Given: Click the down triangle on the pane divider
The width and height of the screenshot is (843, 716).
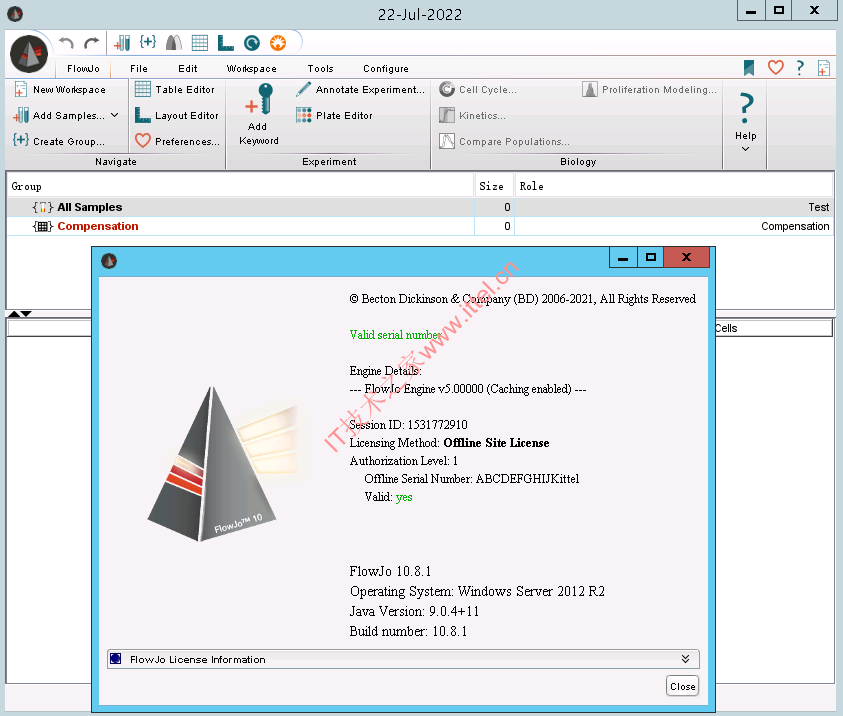Looking at the screenshot, I should [26, 314].
